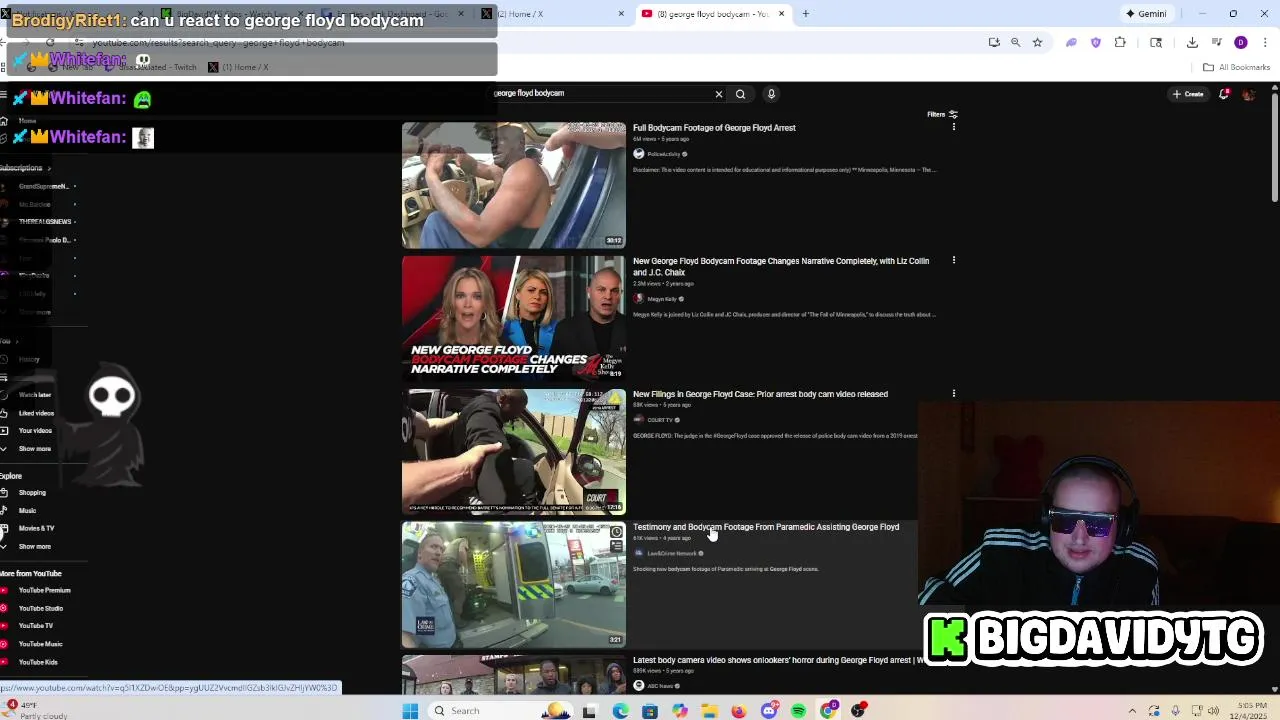
Task: Open Full Bodycam Footage of George Floyd Arrest thumbnail
Action: pos(514,185)
